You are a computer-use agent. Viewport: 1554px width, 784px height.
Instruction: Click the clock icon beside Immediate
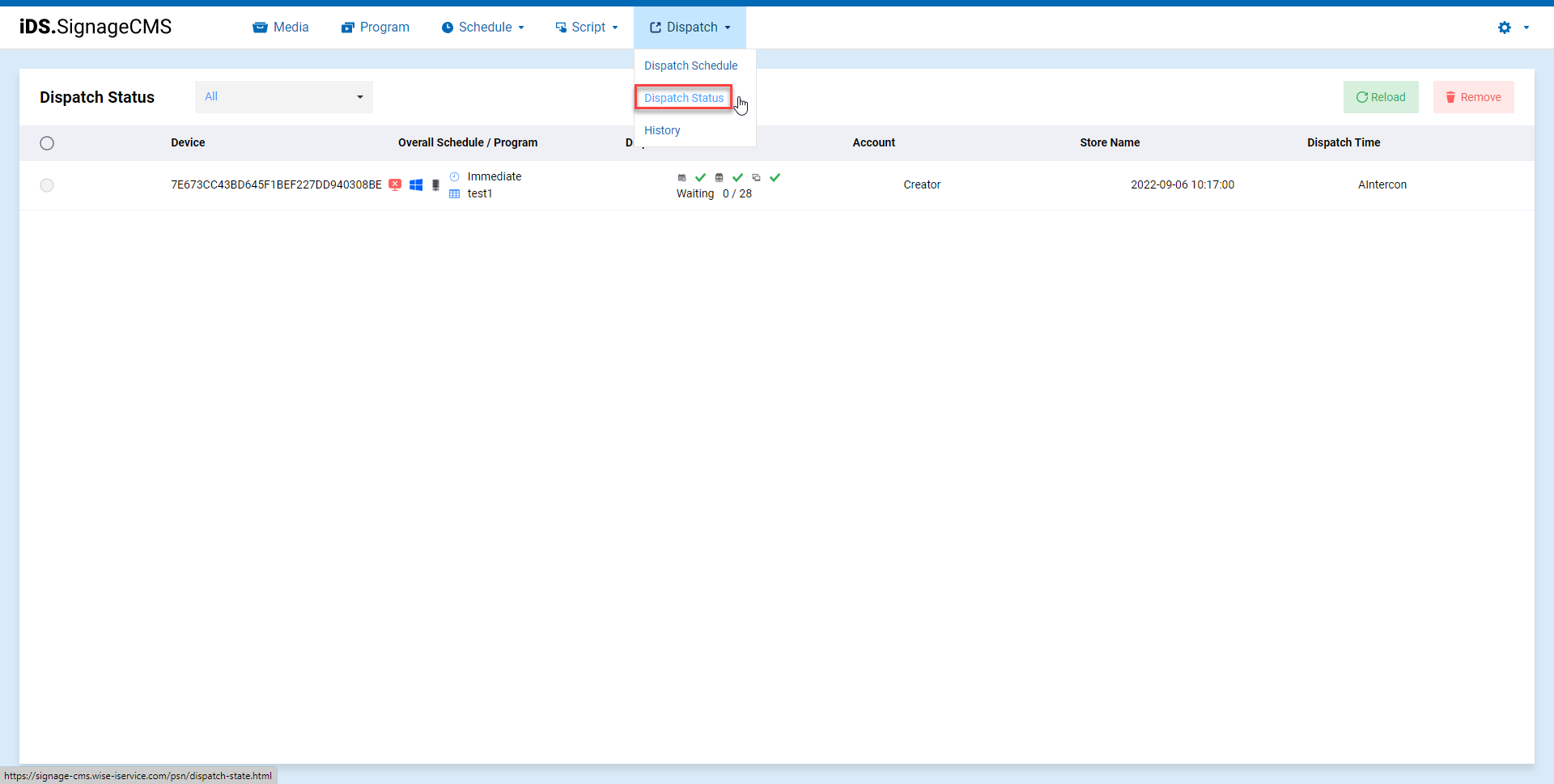tap(454, 176)
